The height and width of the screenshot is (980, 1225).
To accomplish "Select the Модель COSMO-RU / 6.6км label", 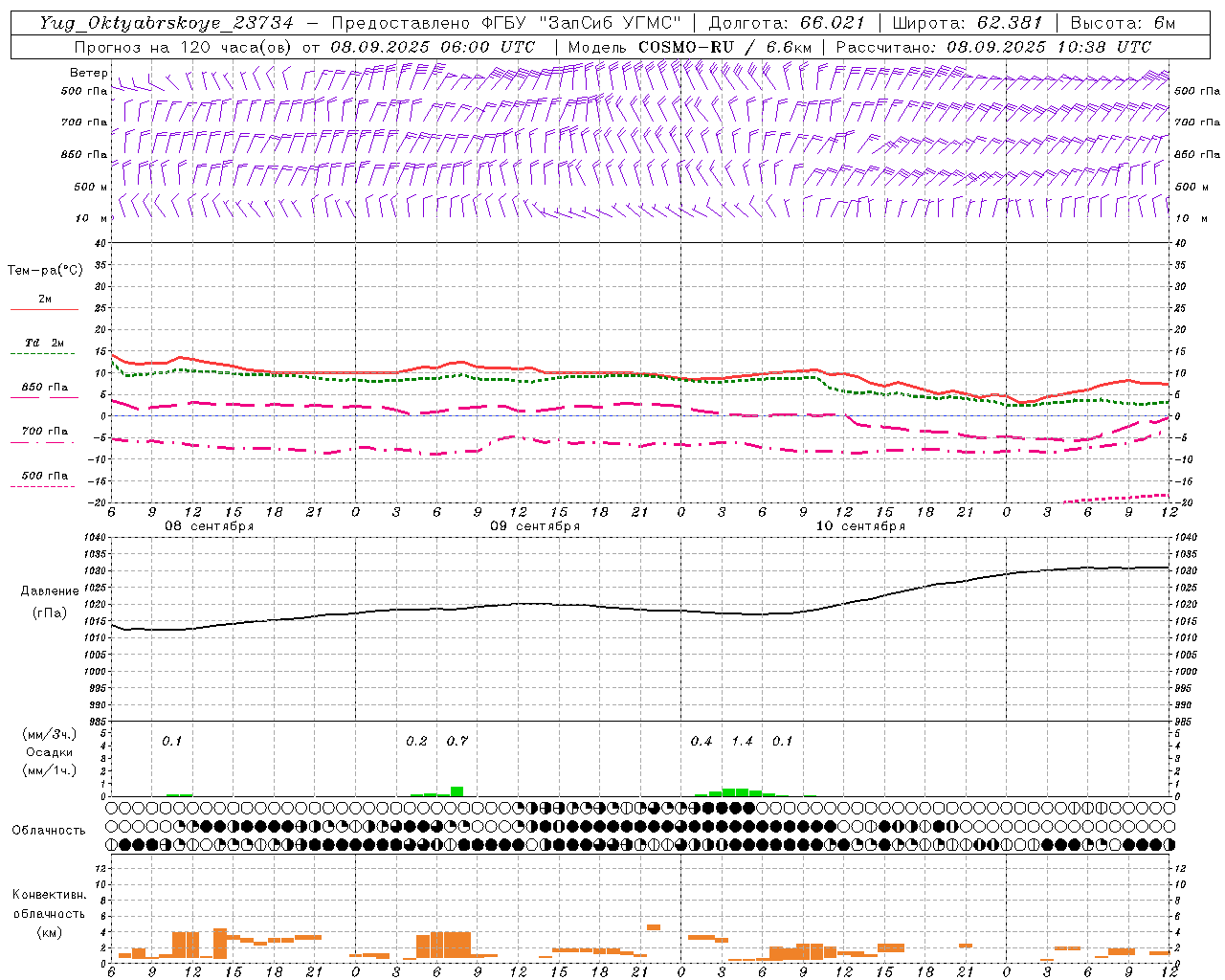I will (689, 47).
